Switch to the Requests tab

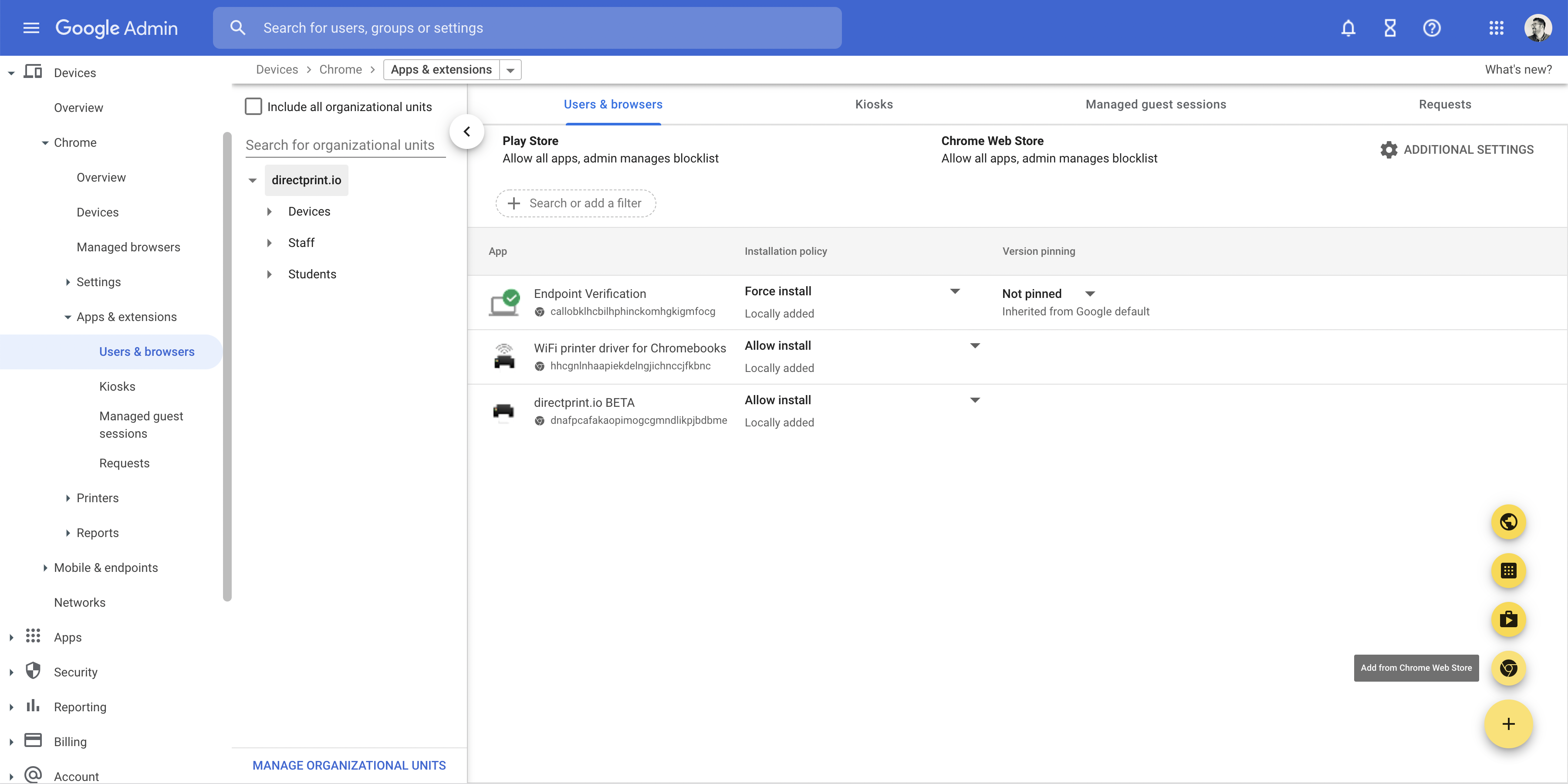point(1444,105)
